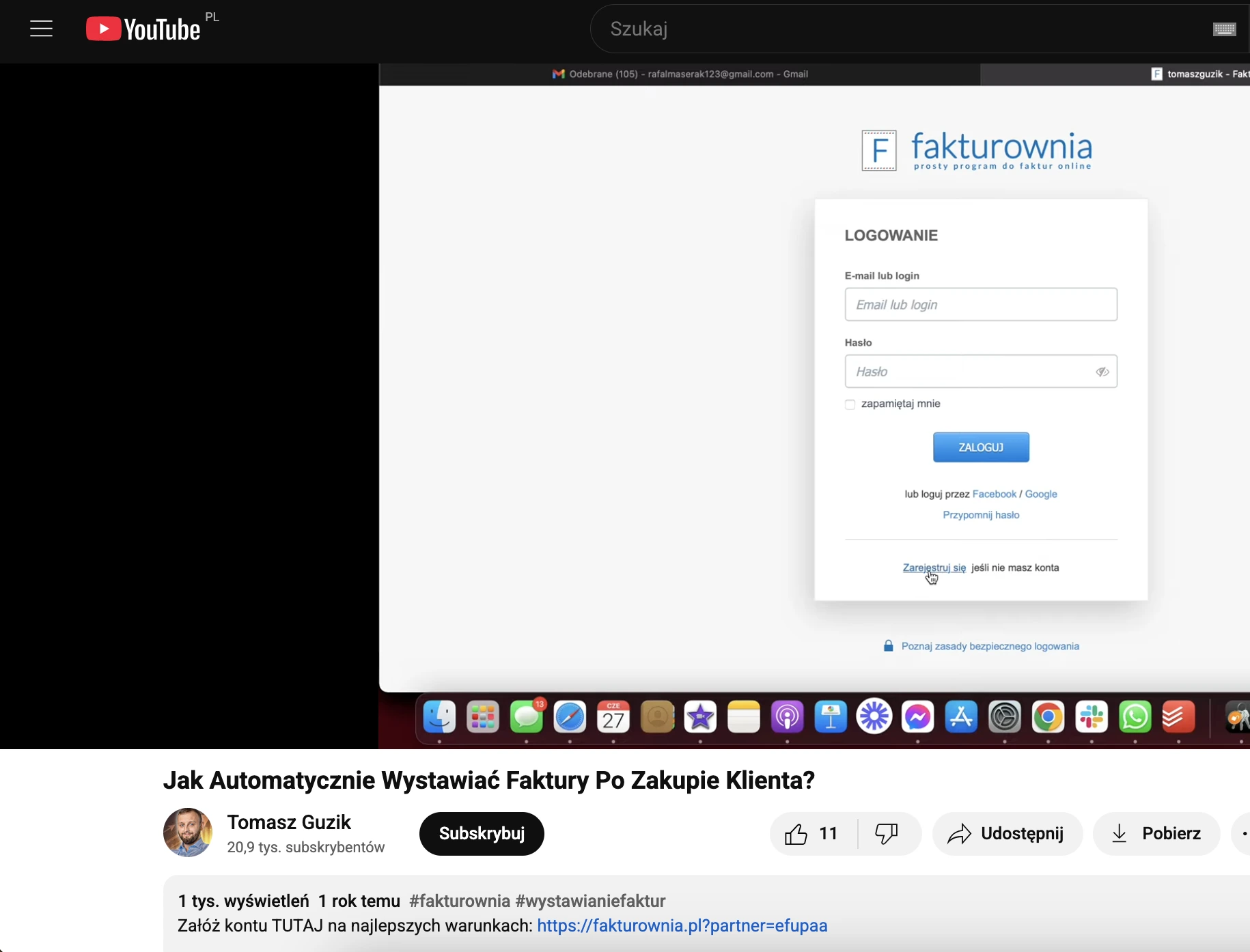Click the #wystawianiefaktur hashtag
The image size is (1250, 952).
click(x=591, y=901)
